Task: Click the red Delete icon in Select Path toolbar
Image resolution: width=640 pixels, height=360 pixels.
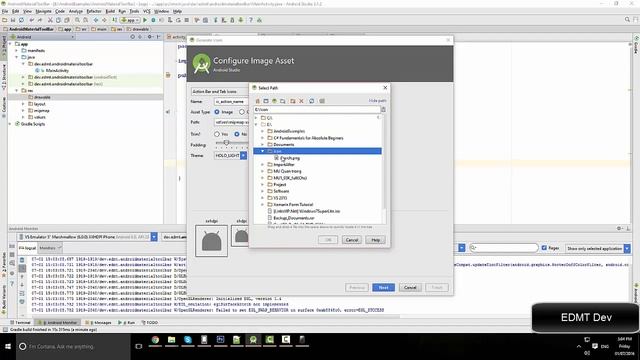Action: pyautogui.click(x=301, y=101)
